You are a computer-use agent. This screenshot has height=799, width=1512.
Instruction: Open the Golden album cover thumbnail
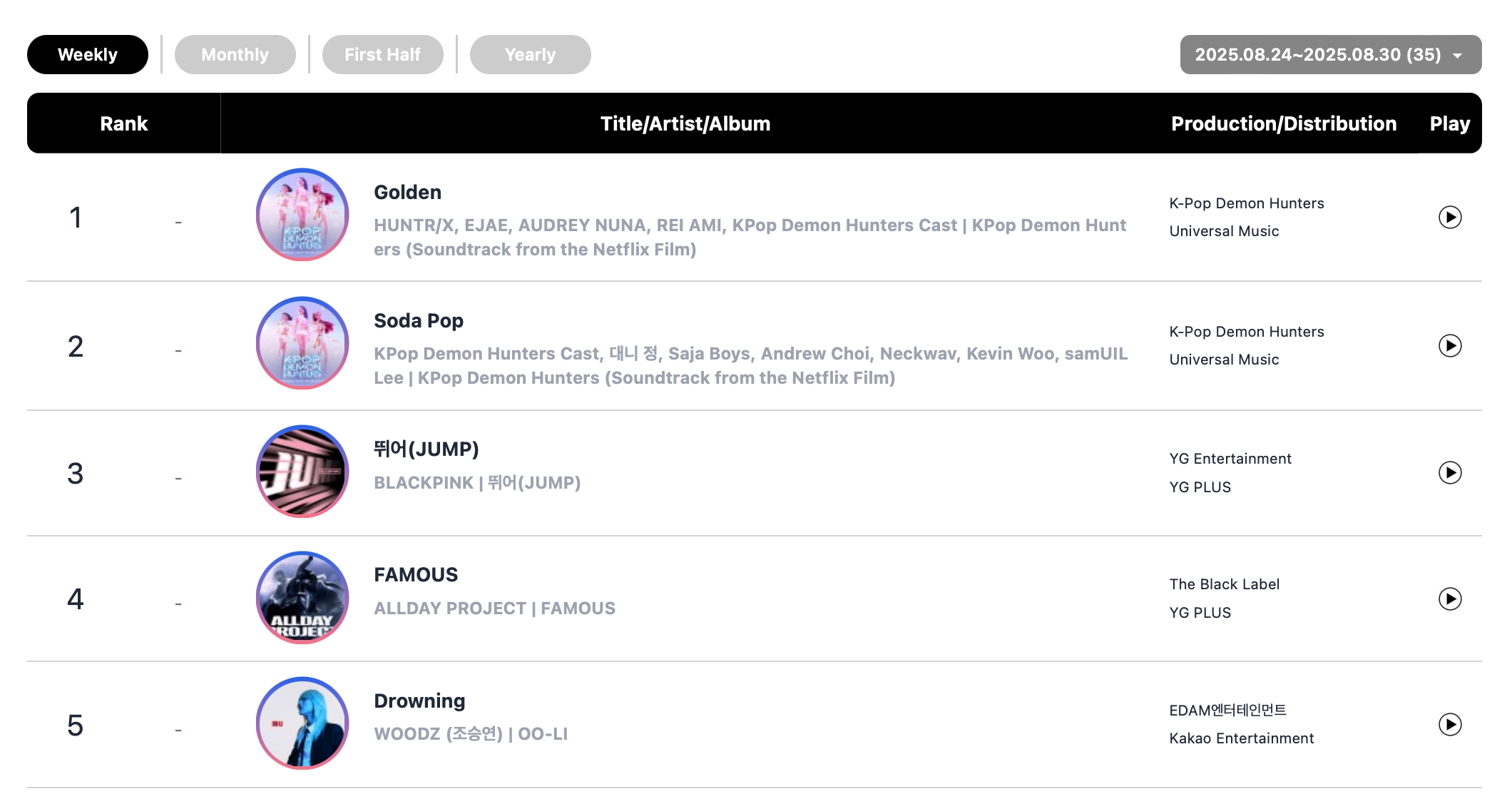[x=302, y=215]
